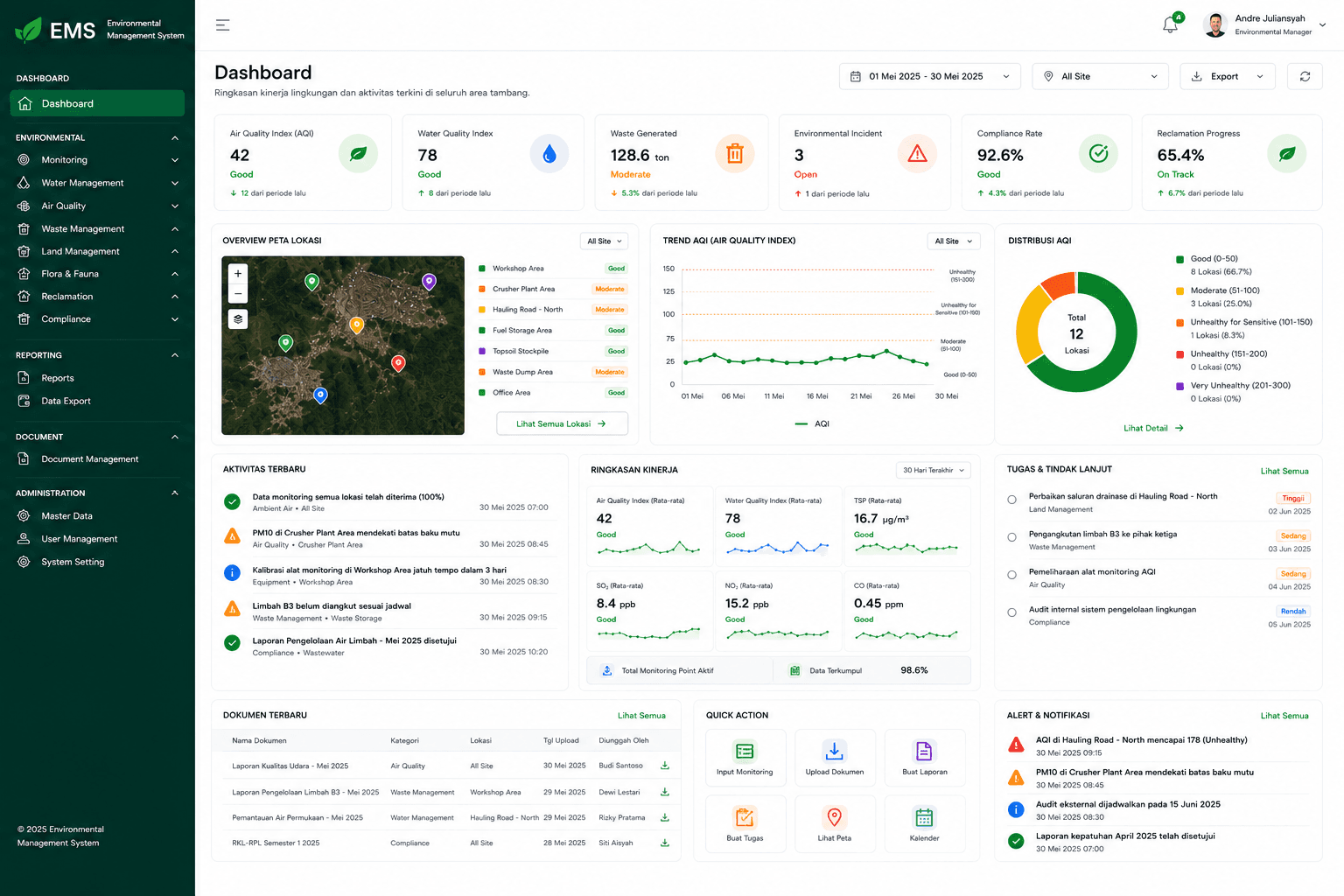The image size is (1344, 896).
Task: Download Laporan Kualitas Udara - Mei 2025
Action: [x=665, y=766]
